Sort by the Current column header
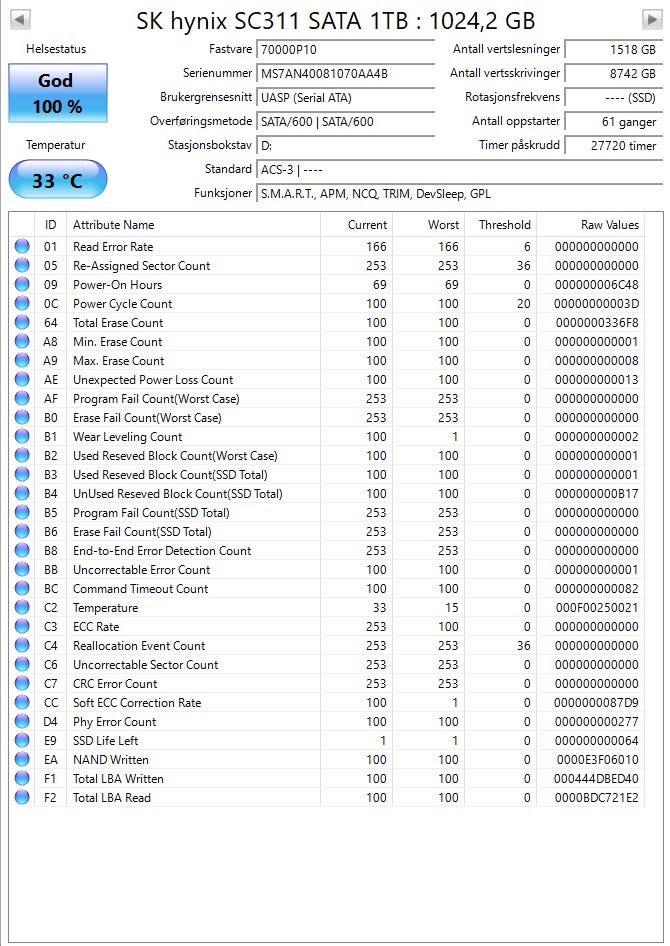 [356, 225]
